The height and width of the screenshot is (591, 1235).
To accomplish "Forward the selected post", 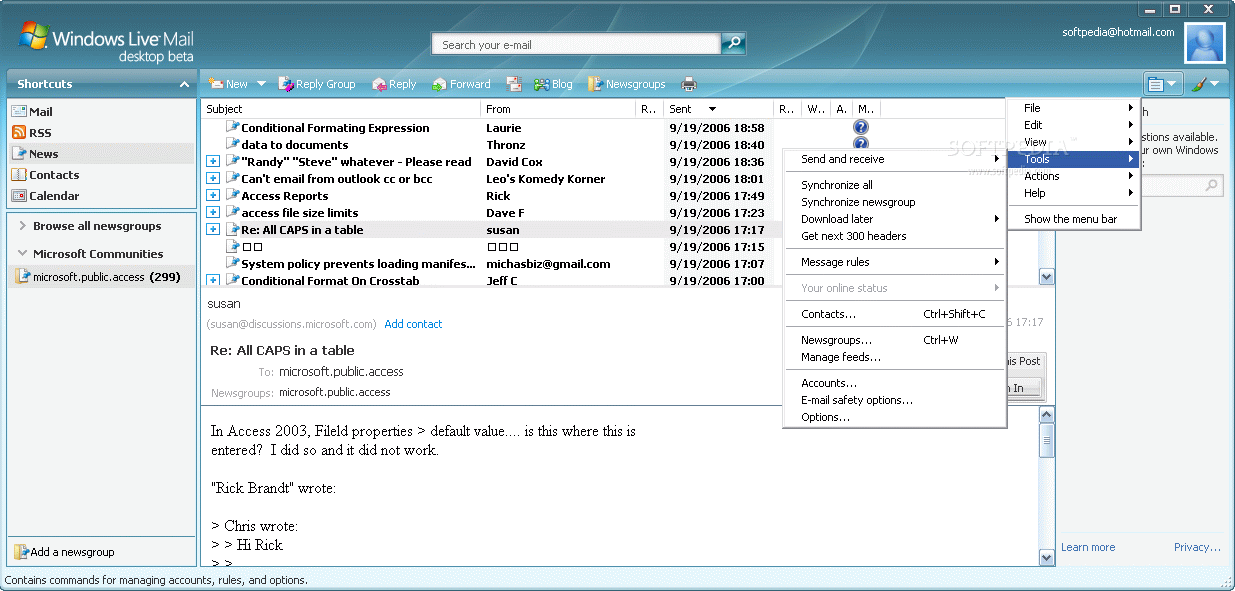I will (461, 84).
